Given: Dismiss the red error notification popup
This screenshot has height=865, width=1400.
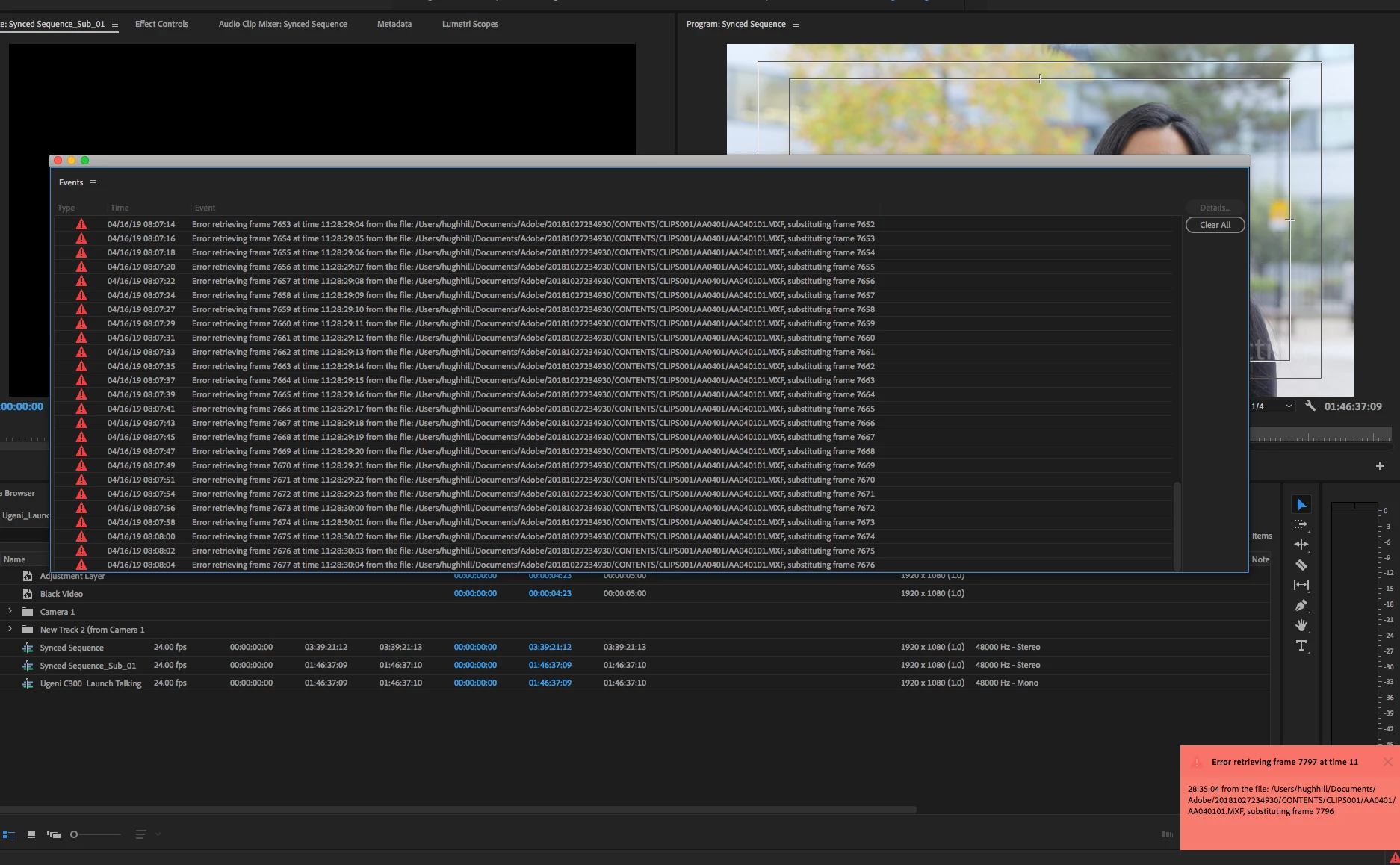Looking at the screenshot, I should (1387, 762).
